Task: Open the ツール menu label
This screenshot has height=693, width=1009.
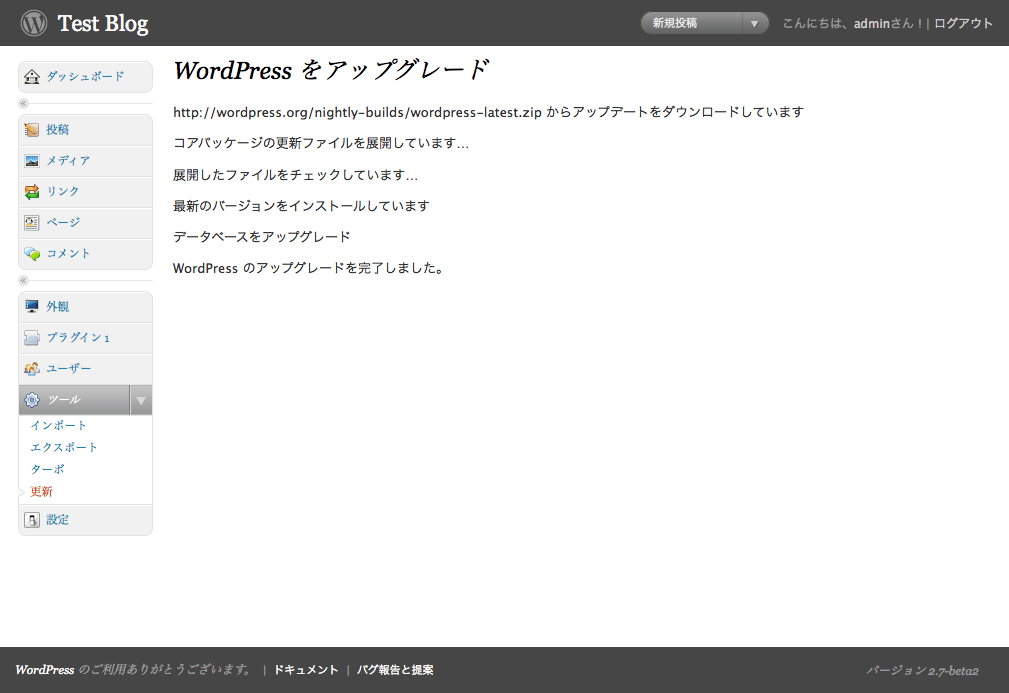Action: (64, 400)
